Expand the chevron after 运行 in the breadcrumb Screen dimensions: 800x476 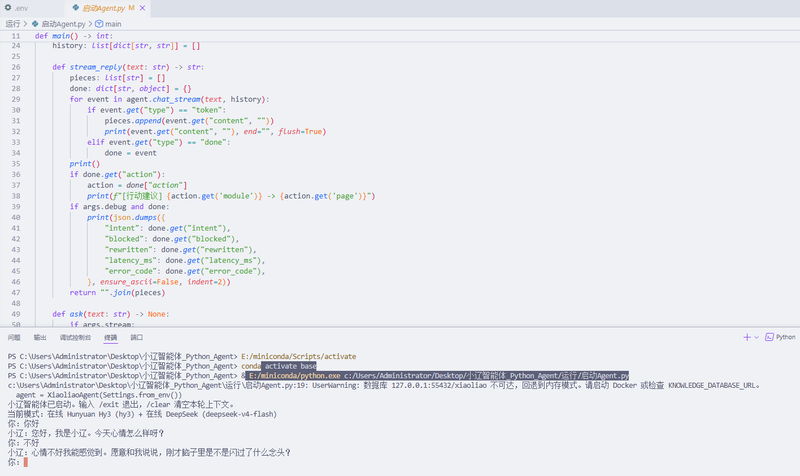point(26,23)
